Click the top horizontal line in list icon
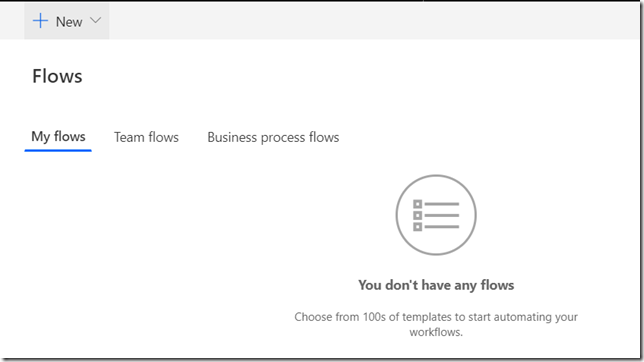This screenshot has width=644, height=362. tap(442, 204)
